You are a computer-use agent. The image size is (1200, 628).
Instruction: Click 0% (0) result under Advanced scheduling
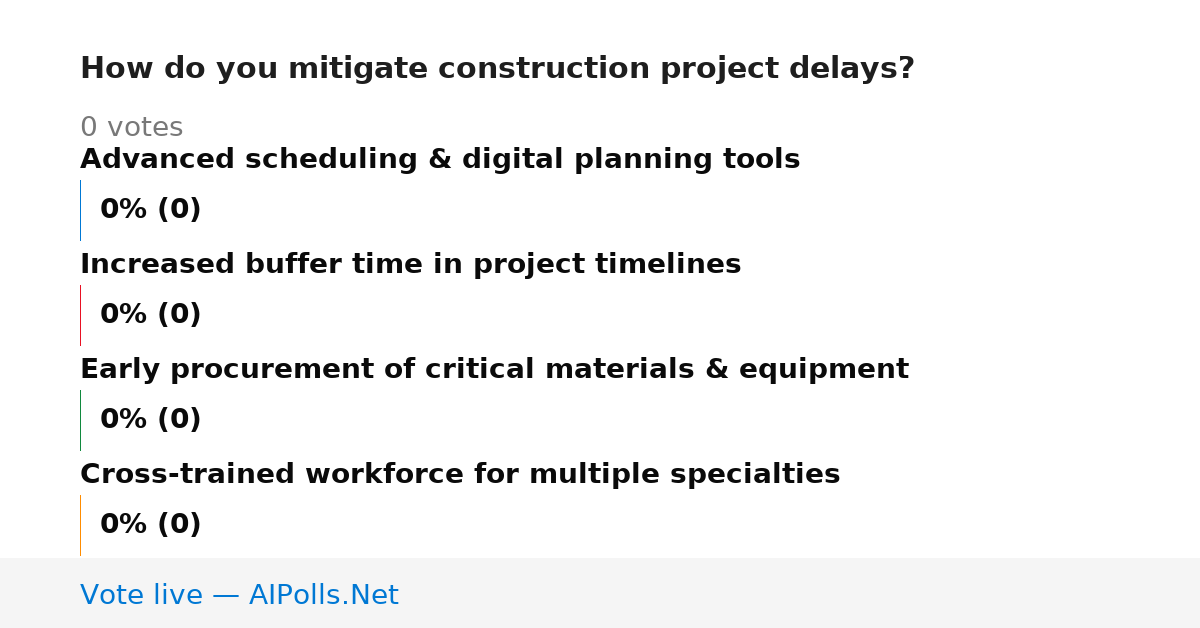150,210
